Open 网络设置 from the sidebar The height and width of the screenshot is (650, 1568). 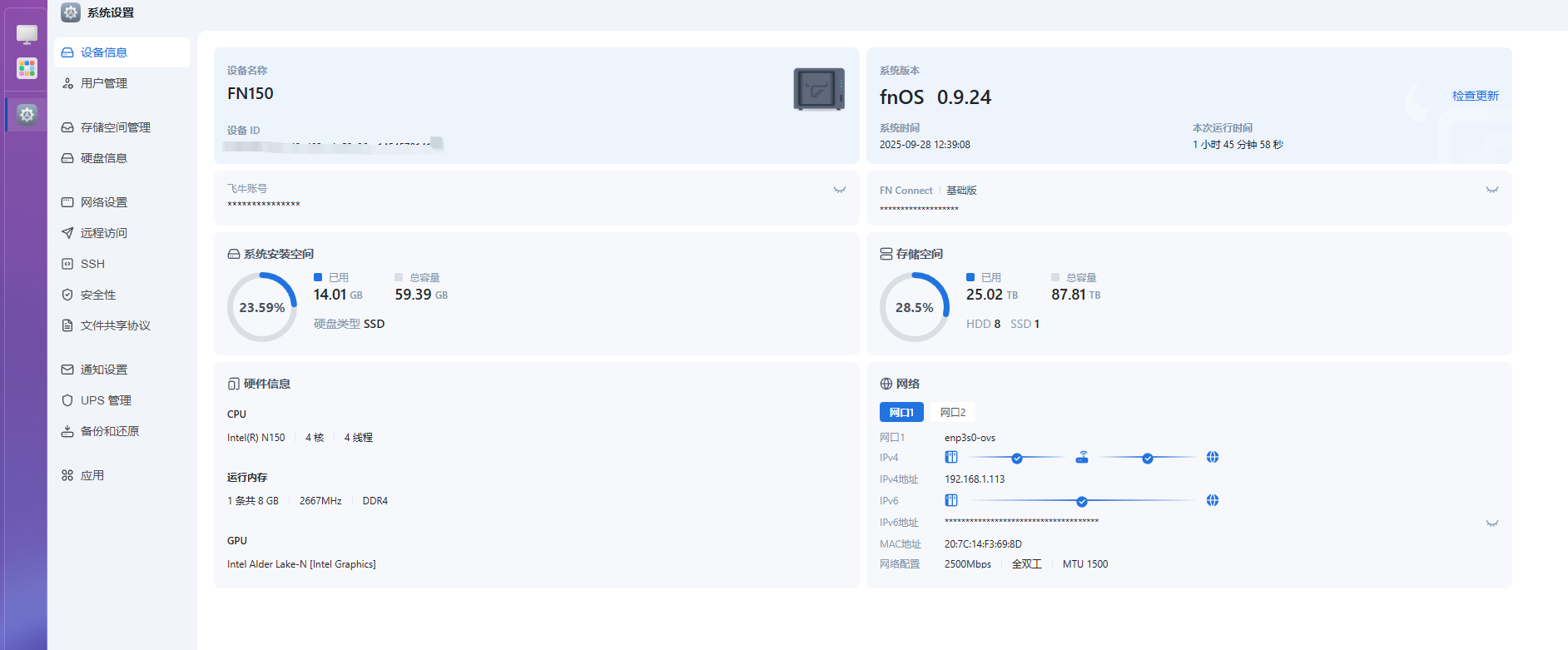(x=122, y=202)
